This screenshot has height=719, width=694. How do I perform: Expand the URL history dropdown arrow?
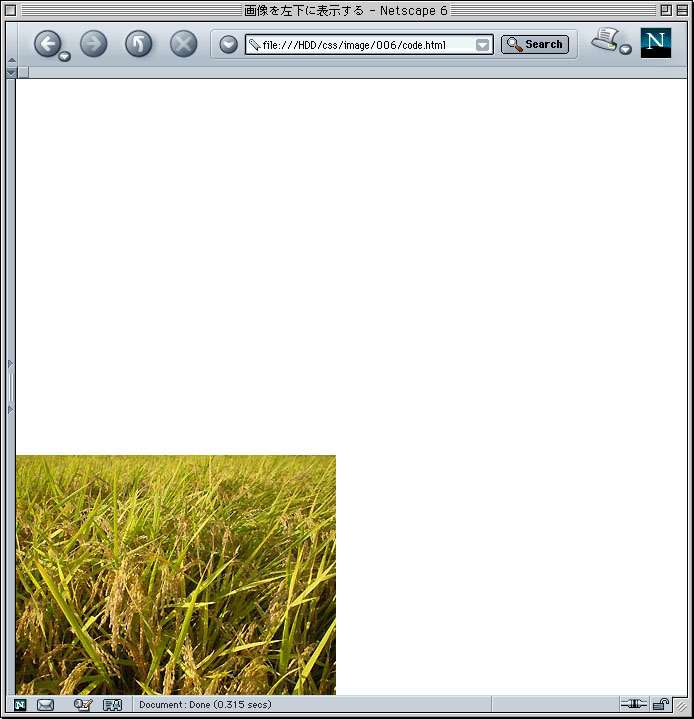pos(482,45)
